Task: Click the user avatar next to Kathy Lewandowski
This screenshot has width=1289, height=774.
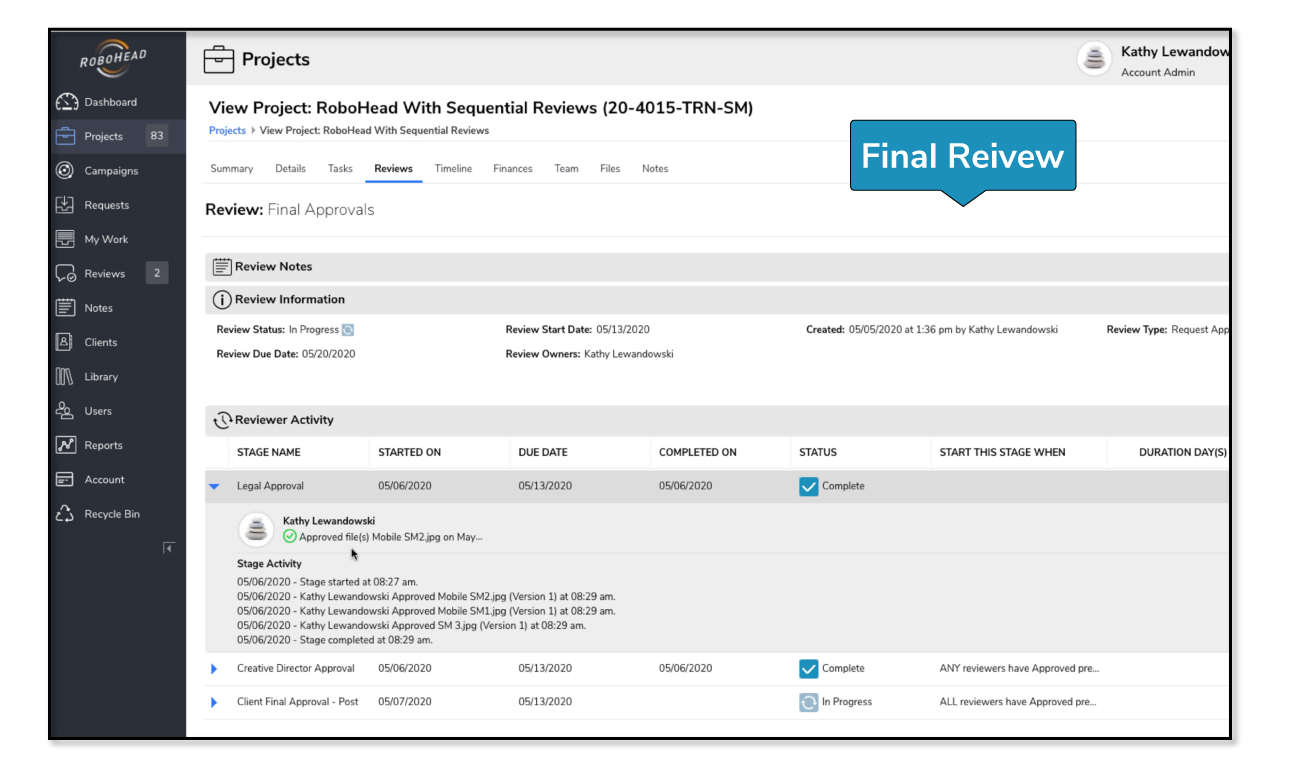Action: point(1095,59)
